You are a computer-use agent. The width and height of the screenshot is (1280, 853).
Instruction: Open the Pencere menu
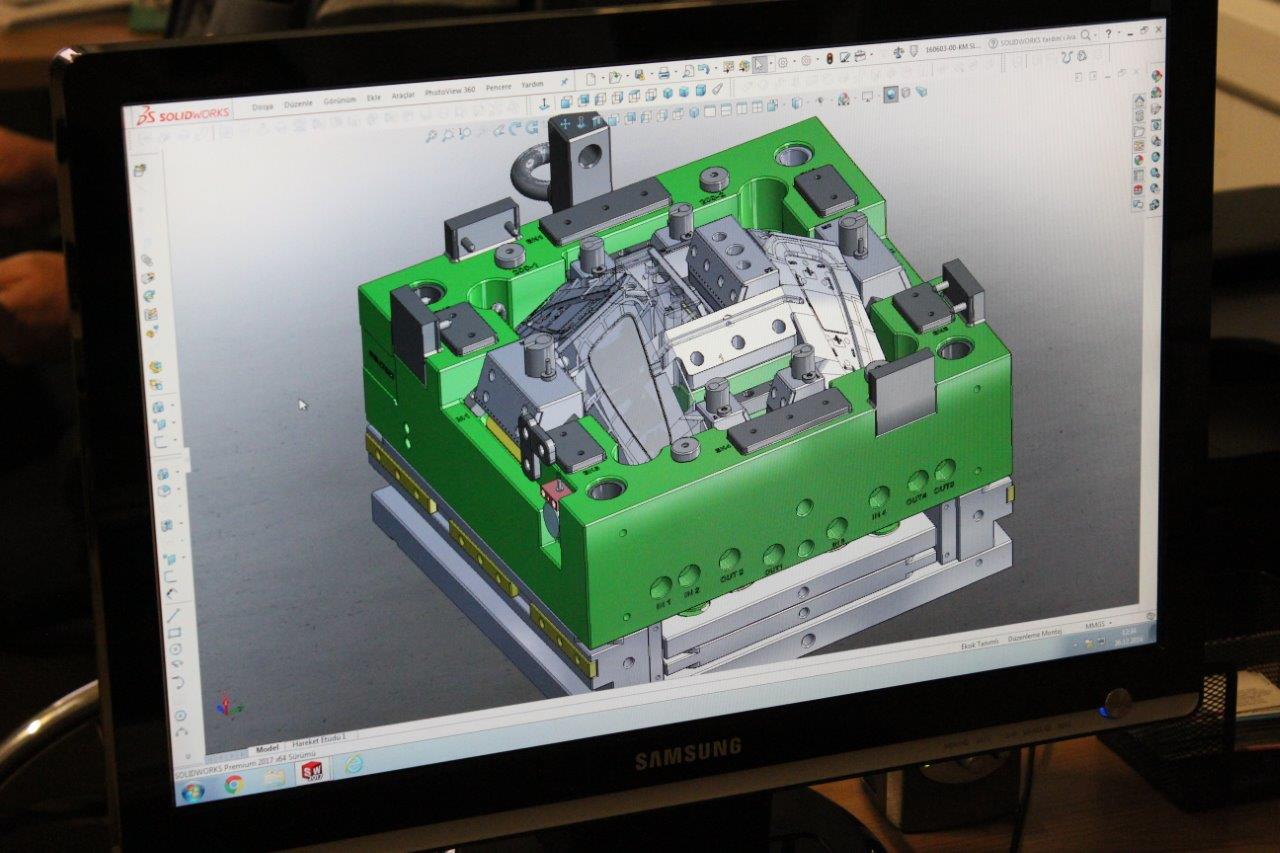point(498,87)
